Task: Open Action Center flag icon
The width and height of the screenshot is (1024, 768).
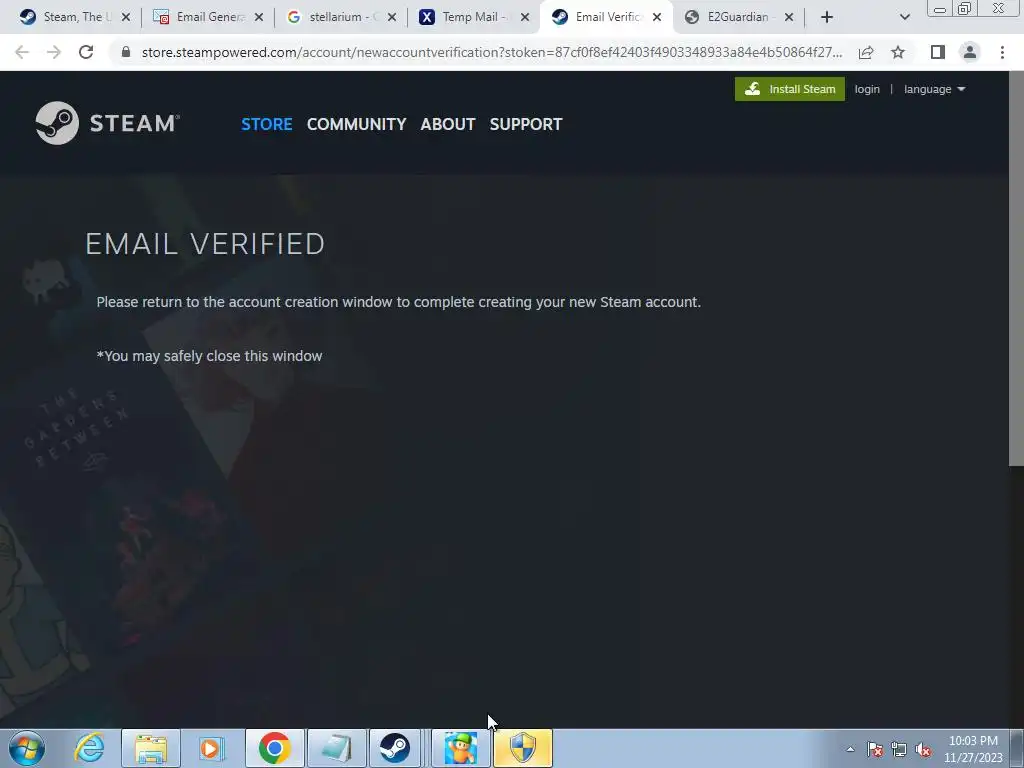Action: [x=875, y=749]
